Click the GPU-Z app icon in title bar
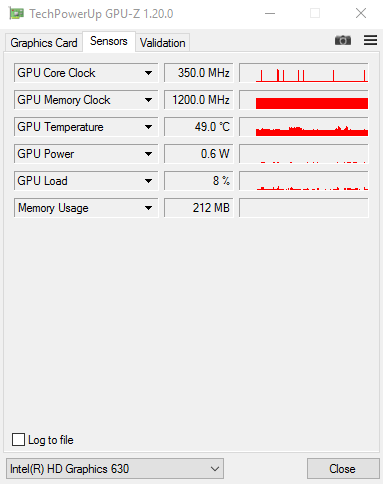 [x=16, y=14]
